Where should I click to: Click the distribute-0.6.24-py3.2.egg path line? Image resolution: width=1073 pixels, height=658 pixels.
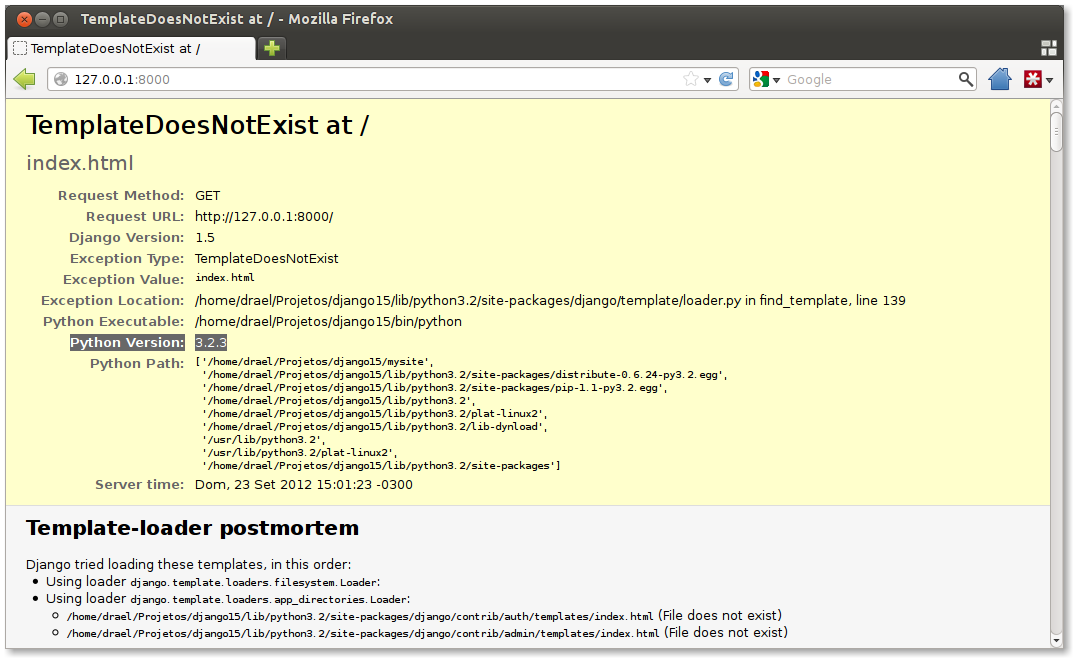(465, 375)
